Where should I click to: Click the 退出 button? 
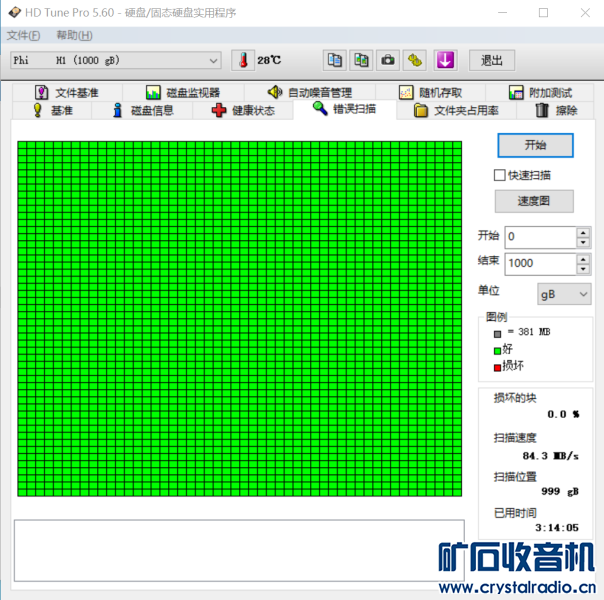pos(492,60)
